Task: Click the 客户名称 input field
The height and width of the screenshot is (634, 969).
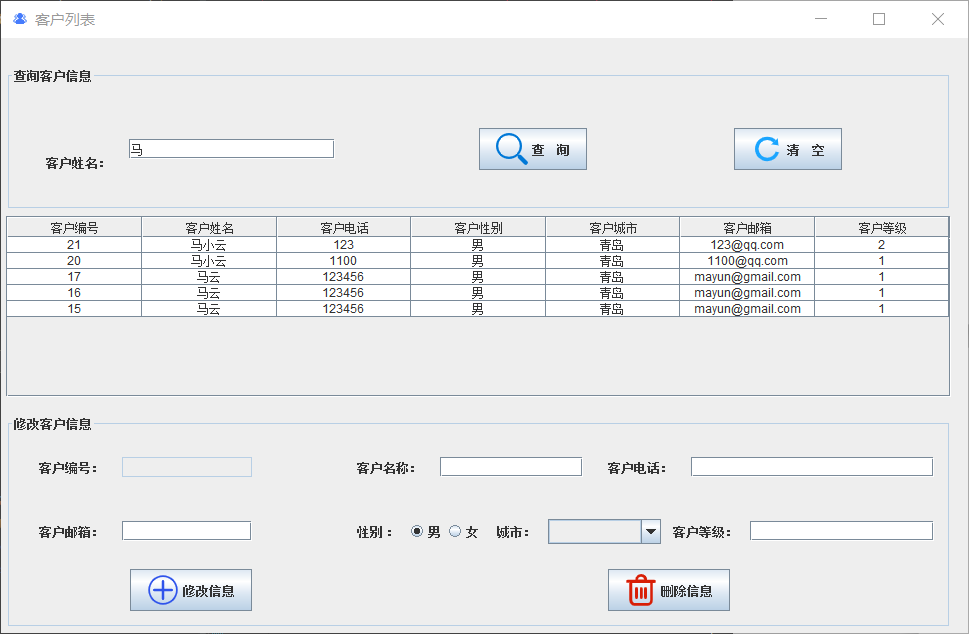Action: click(x=511, y=467)
